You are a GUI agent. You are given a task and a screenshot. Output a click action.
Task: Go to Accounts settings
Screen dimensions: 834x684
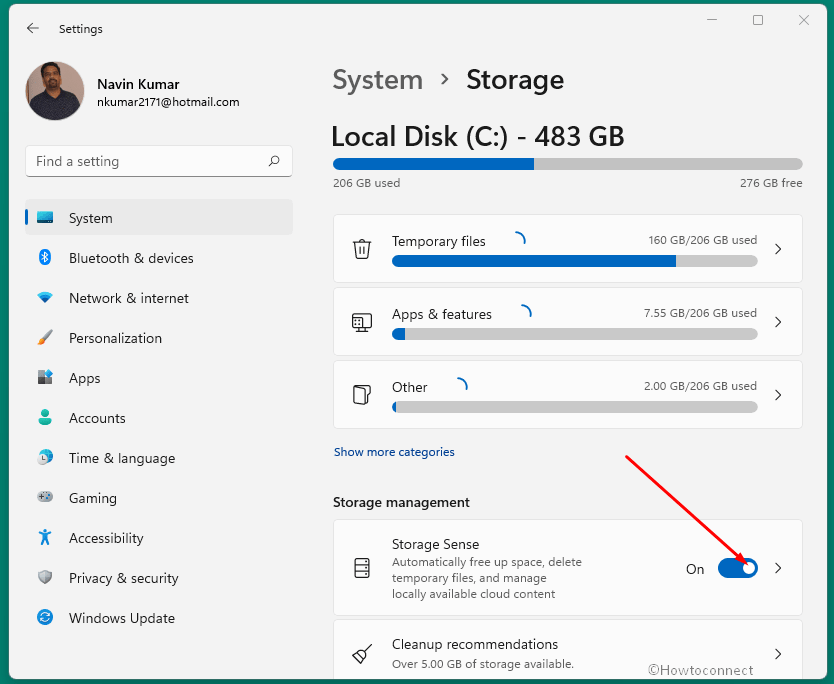pyautogui.click(x=159, y=418)
